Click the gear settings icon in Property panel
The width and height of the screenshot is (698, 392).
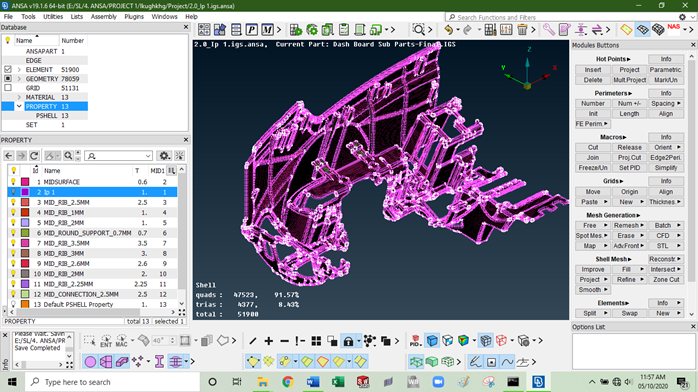click(164, 156)
